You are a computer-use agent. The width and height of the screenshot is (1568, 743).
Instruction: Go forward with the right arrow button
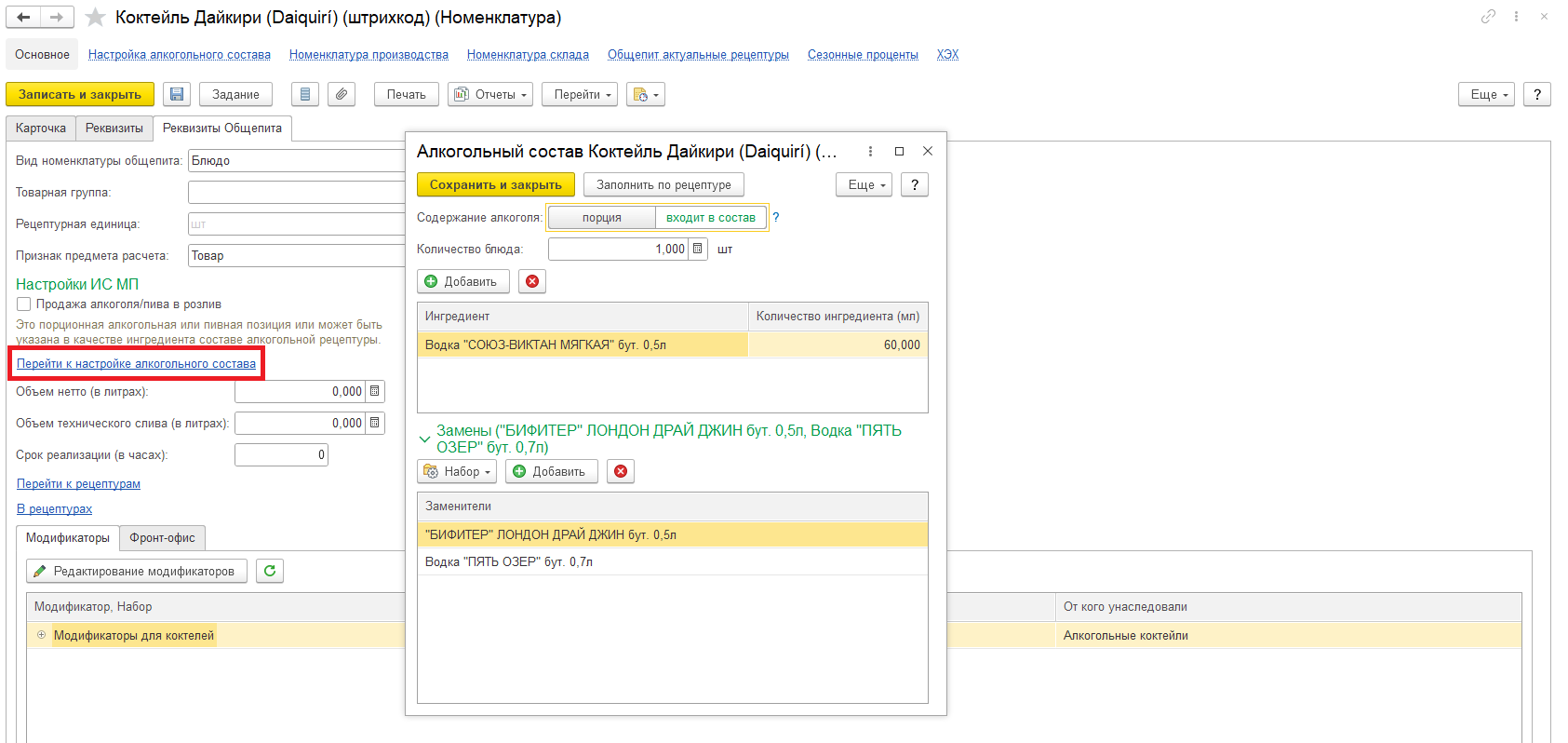(57, 17)
